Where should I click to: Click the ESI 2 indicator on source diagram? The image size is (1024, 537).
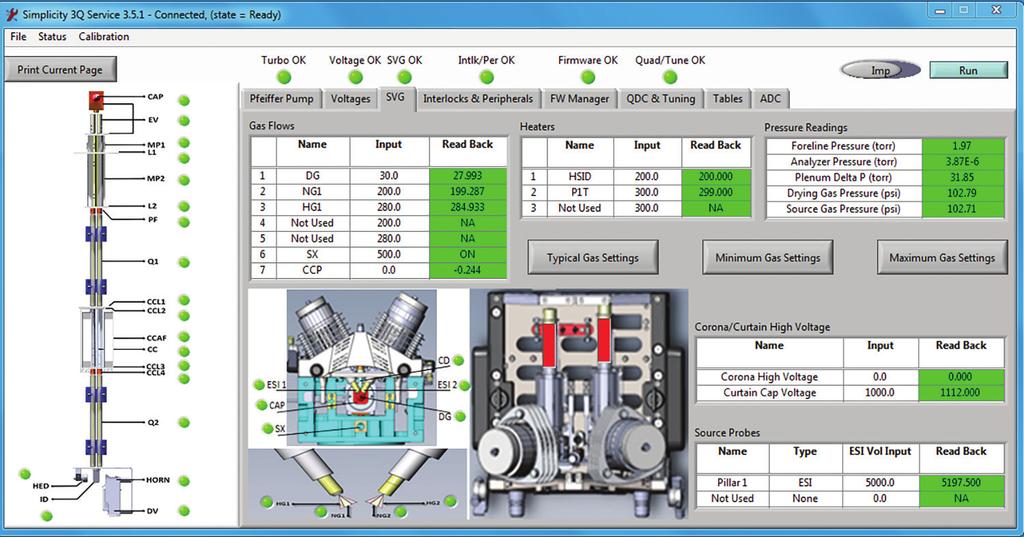coord(464,385)
